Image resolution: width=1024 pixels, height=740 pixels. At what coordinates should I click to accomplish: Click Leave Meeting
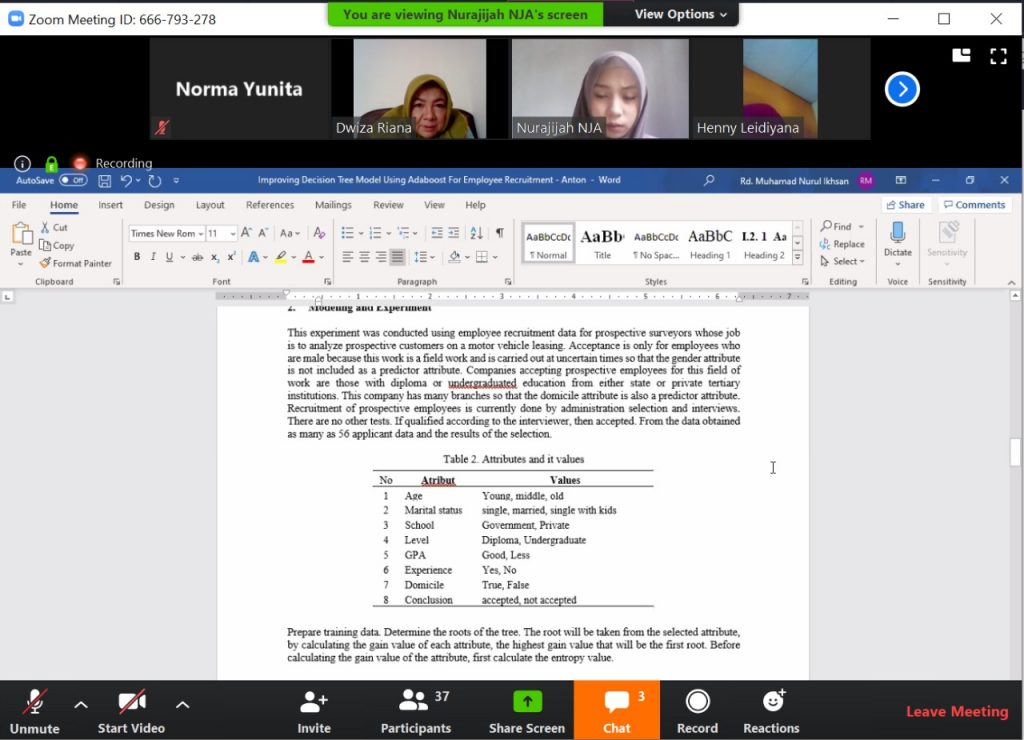point(956,711)
